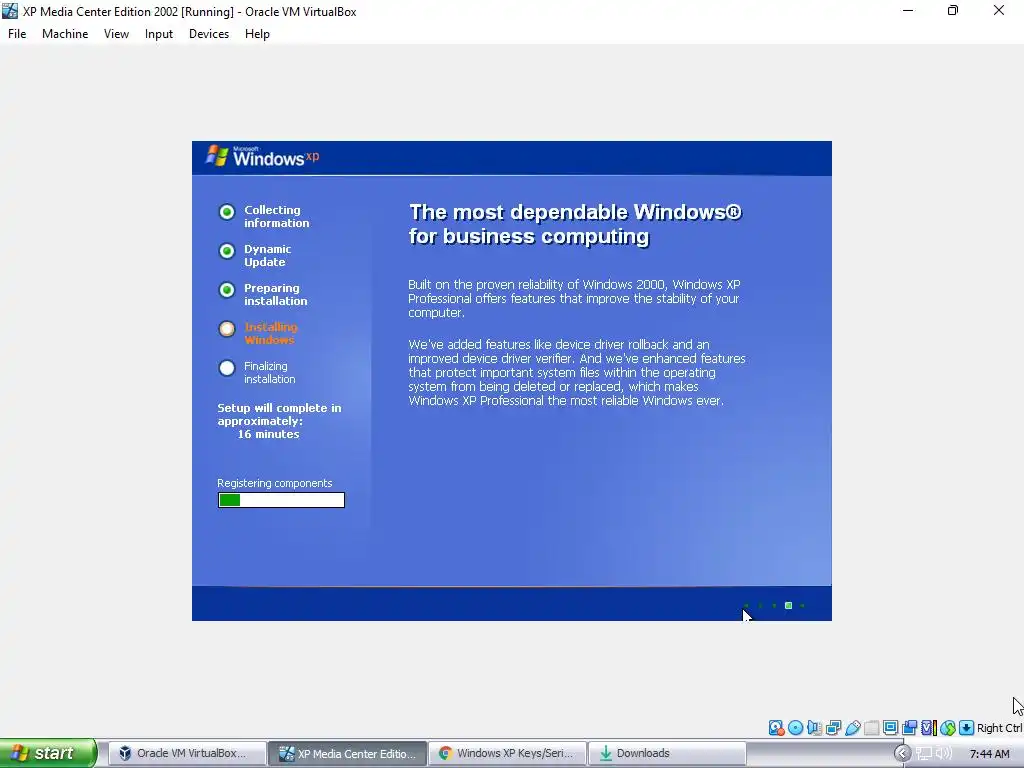Click the display monitor status icon
Screen dimensions: 1024x768
click(x=890, y=728)
